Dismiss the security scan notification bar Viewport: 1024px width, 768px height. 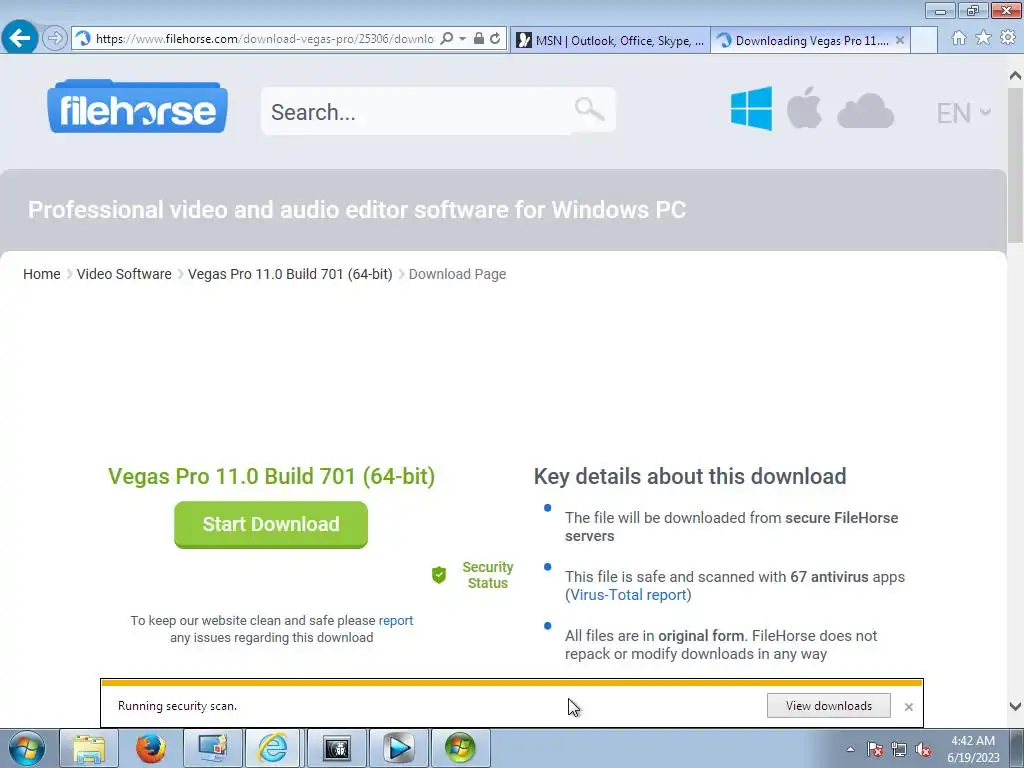pos(908,707)
